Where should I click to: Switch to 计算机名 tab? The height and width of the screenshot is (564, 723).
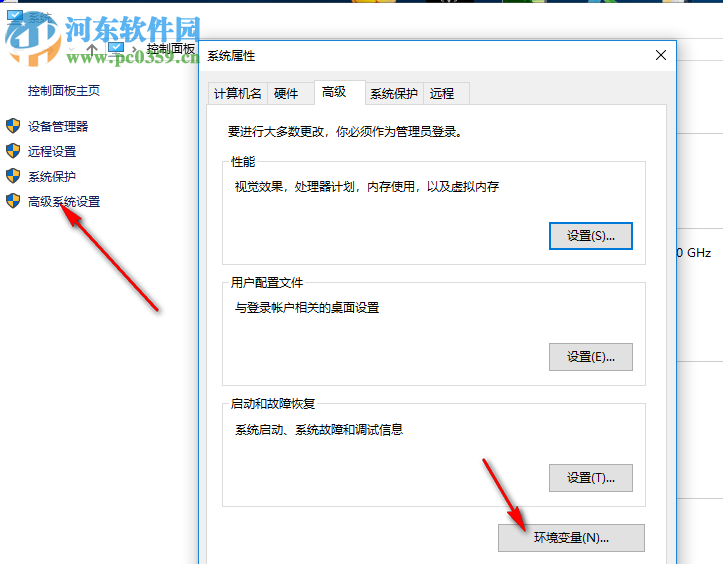coord(237,94)
